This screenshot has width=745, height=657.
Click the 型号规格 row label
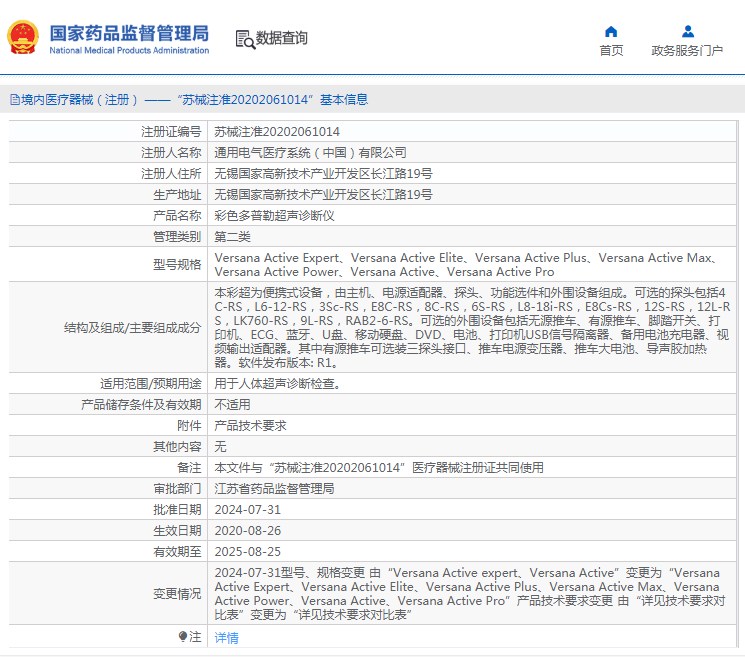(177, 265)
